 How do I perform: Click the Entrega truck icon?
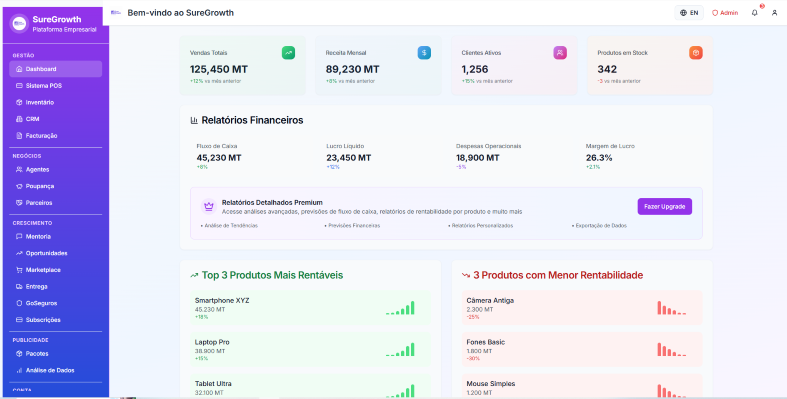(19, 287)
